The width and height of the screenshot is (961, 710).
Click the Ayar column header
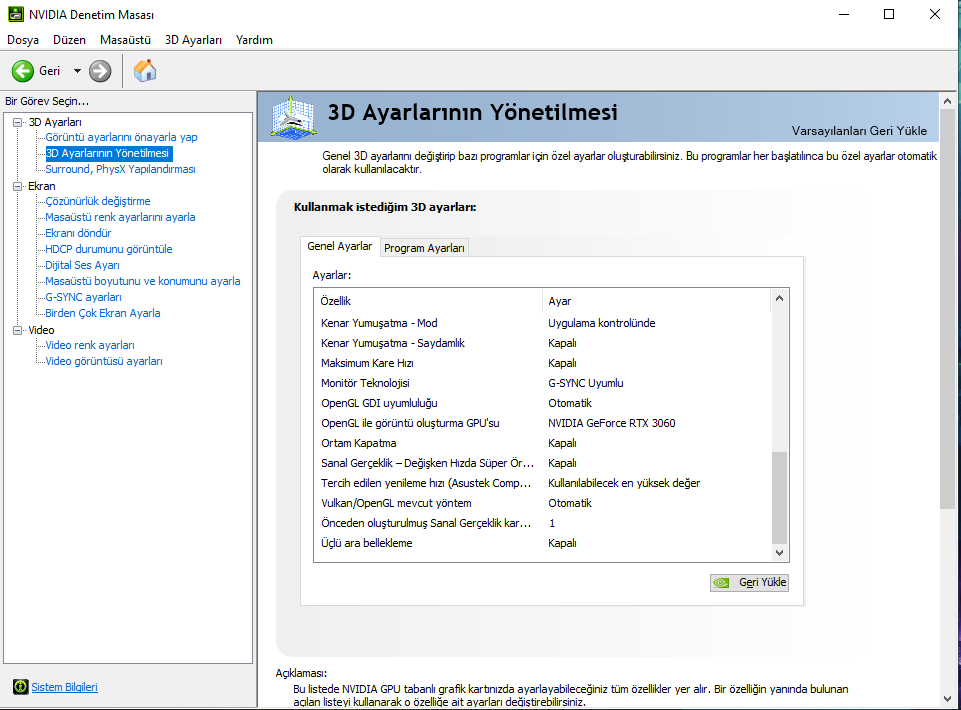click(x=656, y=301)
